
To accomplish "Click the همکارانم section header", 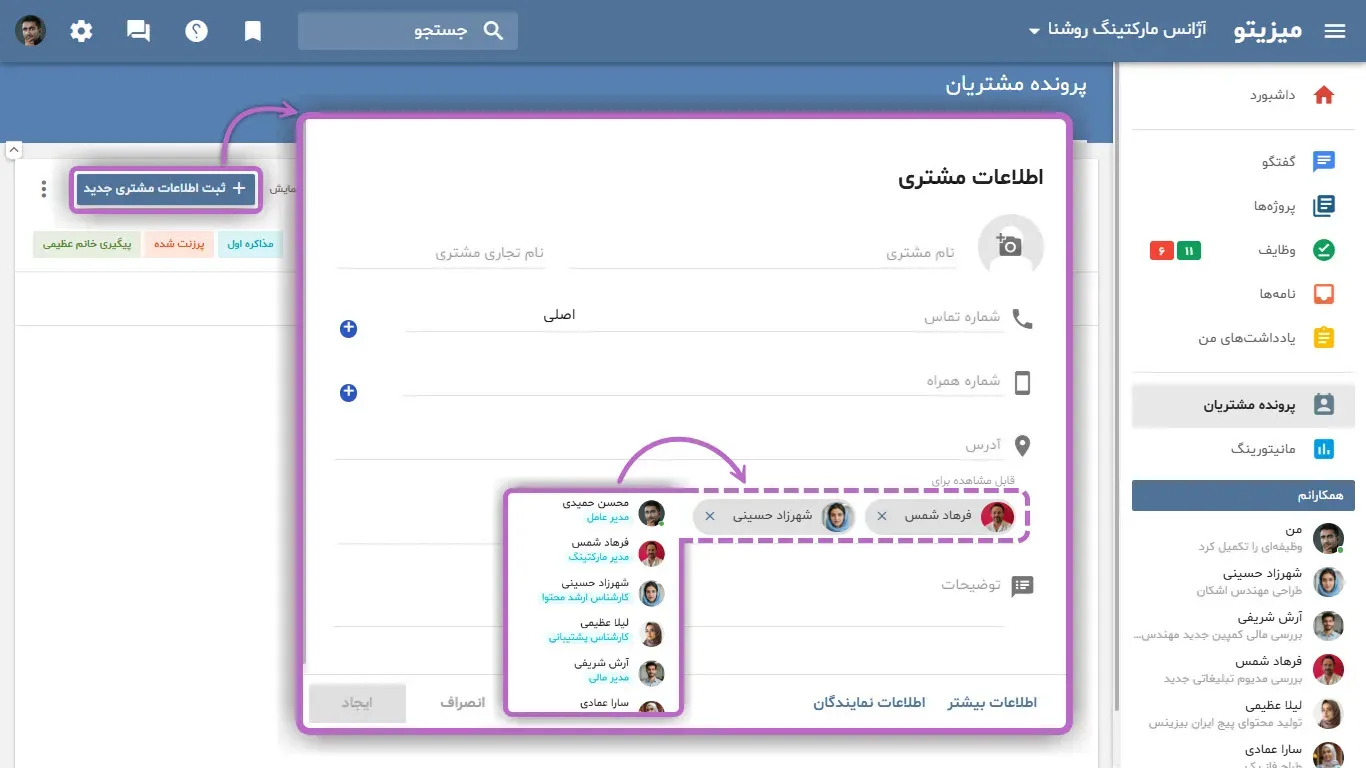I will [1244, 496].
